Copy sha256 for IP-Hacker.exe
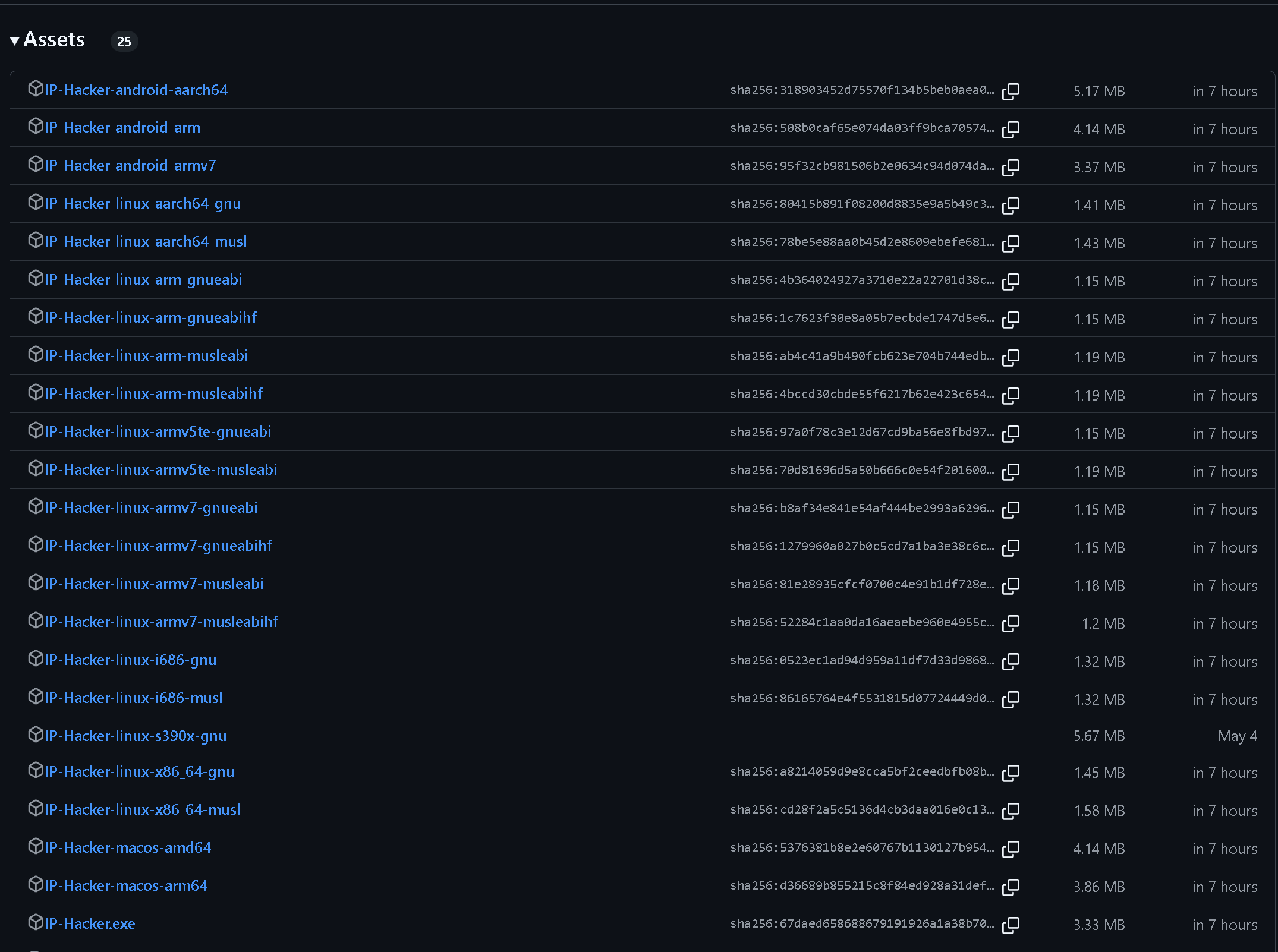This screenshot has width=1278, height=952. click(1011, 925)
